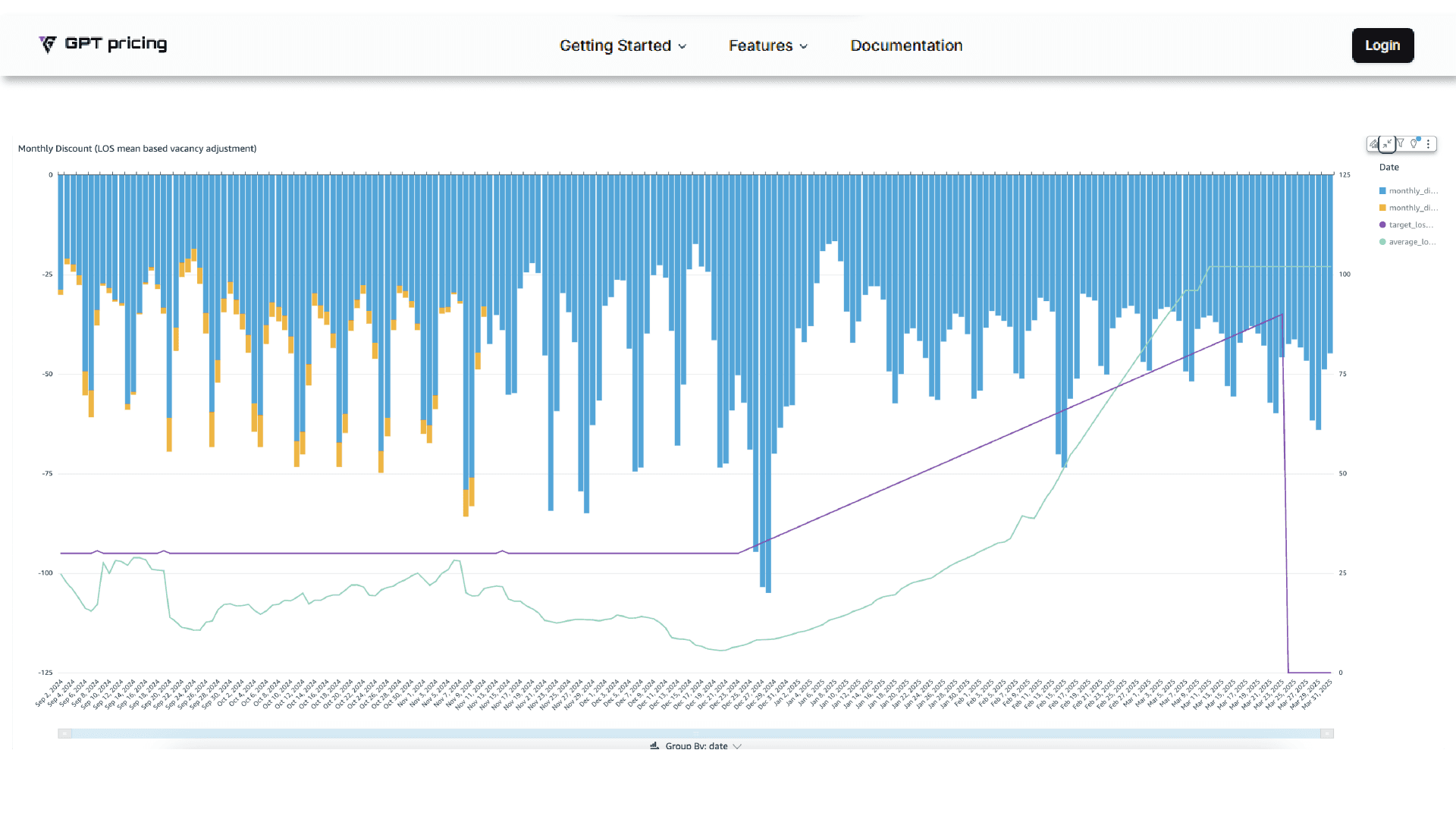Click left arrow of chart range scrollbar
Image resolution: width=1456 pixels, height=819 pixels.
pos(65,733)
